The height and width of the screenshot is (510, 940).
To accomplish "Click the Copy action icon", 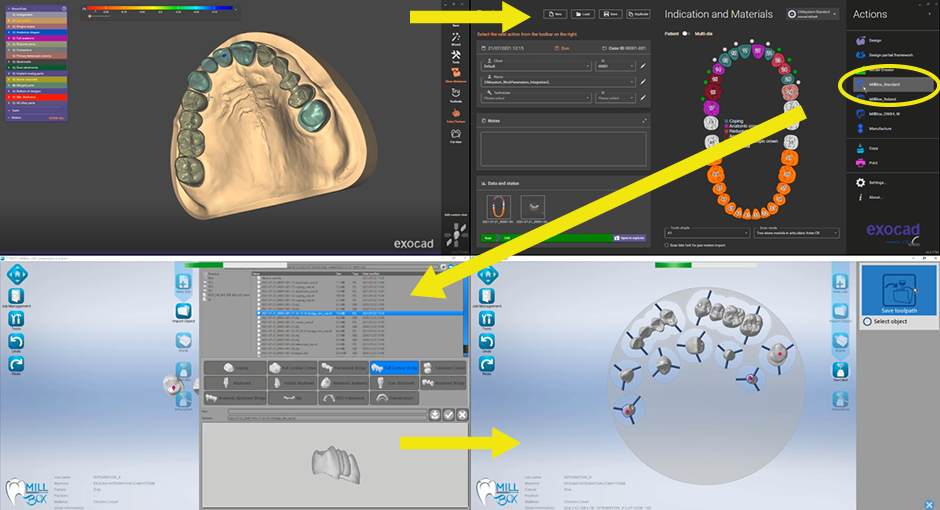I will tap(860, 148).
